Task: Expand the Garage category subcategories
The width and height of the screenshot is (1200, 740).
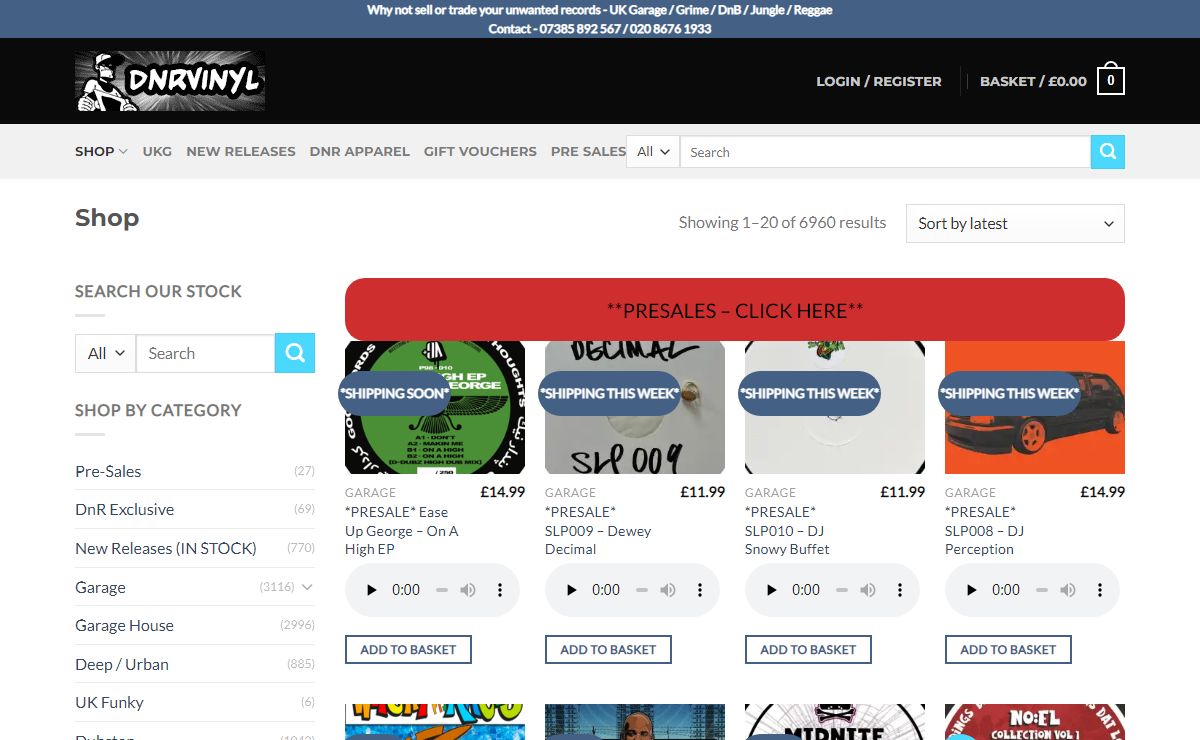Action: tap(307, 587)
